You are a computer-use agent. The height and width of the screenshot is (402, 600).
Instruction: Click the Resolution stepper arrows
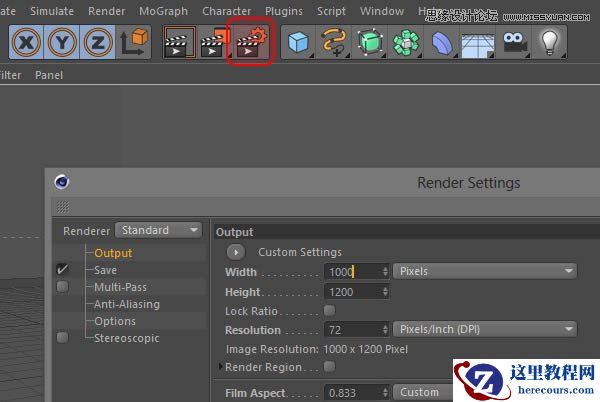pyautogui.click(x=385, y=329)
